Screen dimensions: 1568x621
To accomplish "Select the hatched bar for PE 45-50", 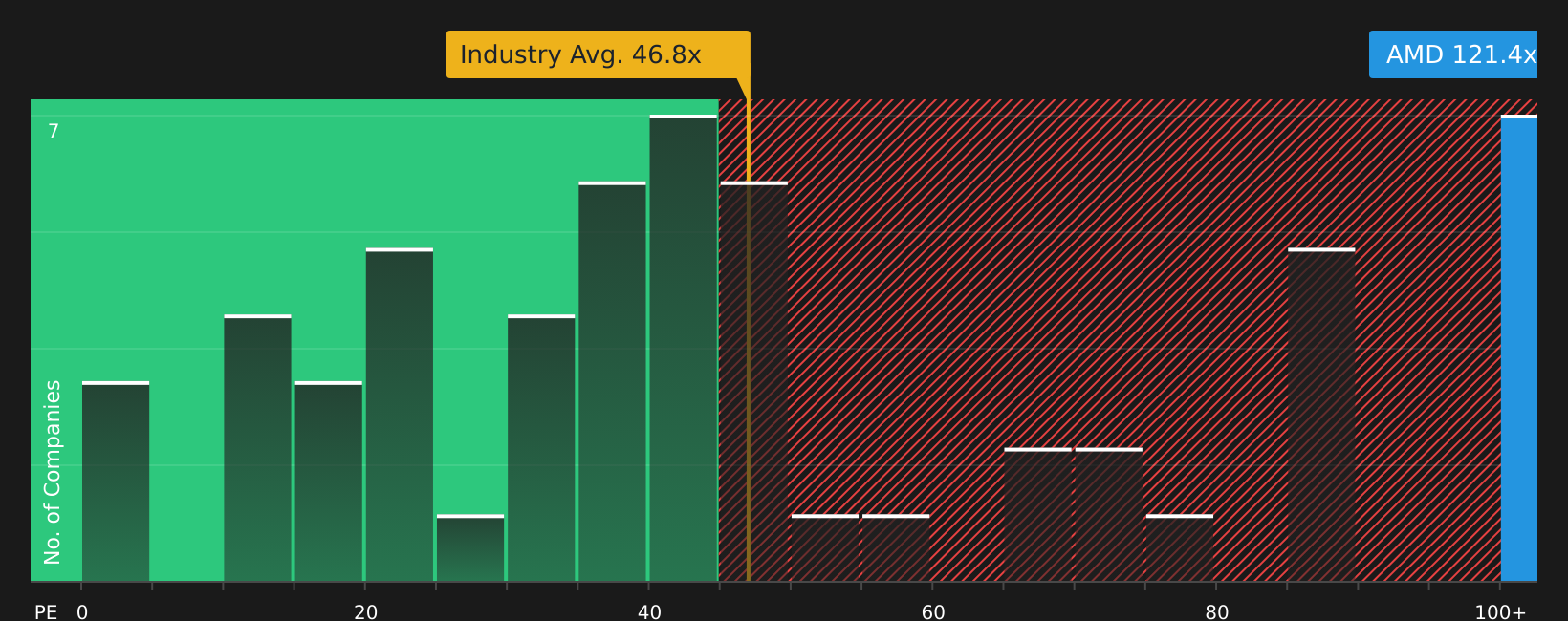I will (x=754, y=381).
